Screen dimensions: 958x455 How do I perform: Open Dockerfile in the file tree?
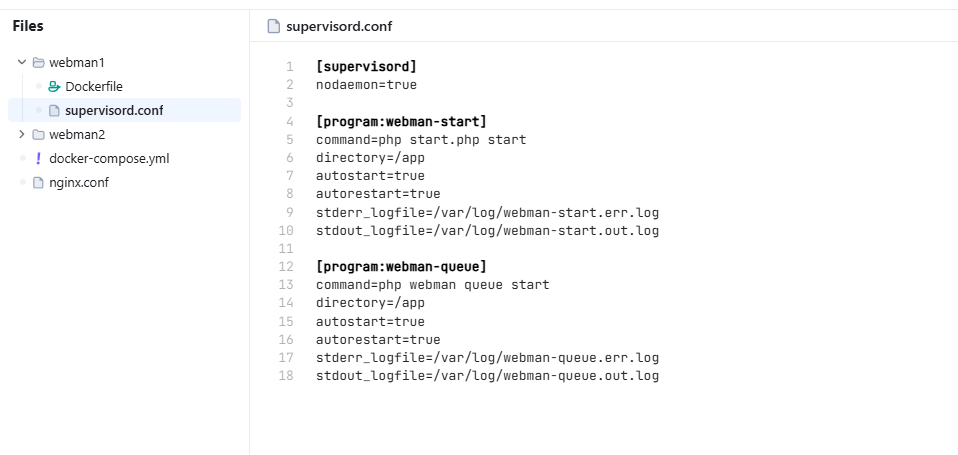click(x=94, y=87)
